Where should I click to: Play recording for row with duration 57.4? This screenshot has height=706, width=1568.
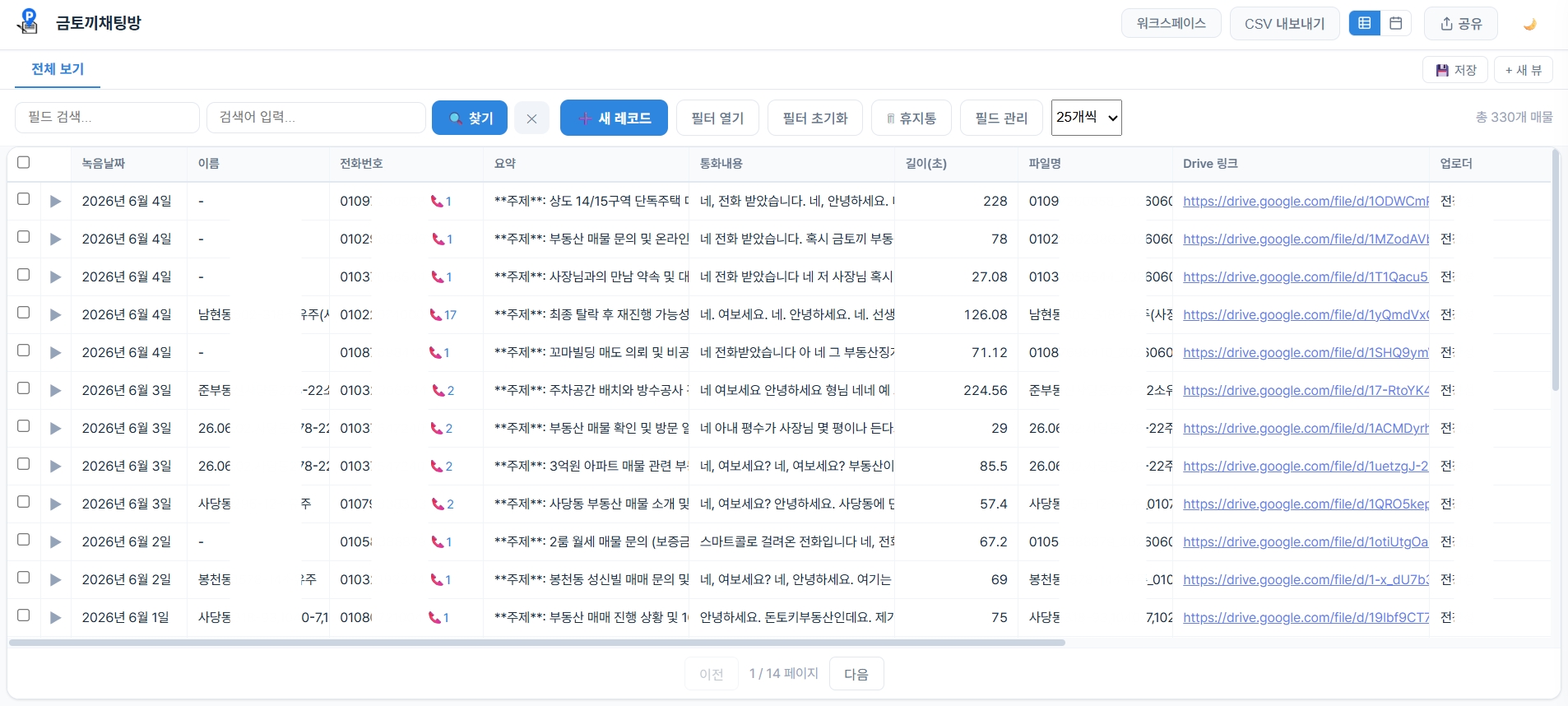coord(55,504)
